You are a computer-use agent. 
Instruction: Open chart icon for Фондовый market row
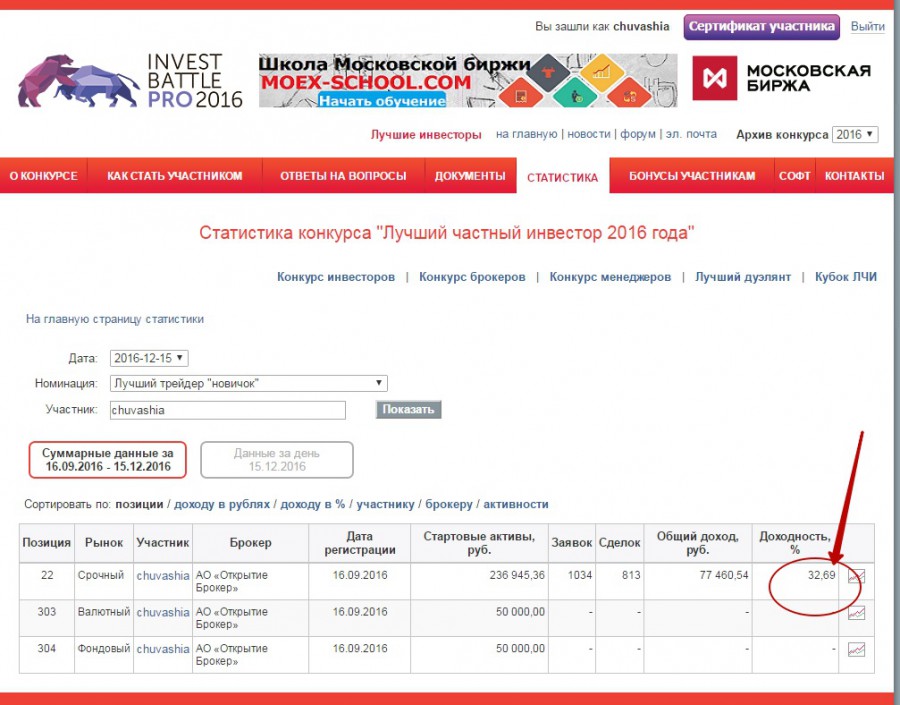(x=856, y=649)
